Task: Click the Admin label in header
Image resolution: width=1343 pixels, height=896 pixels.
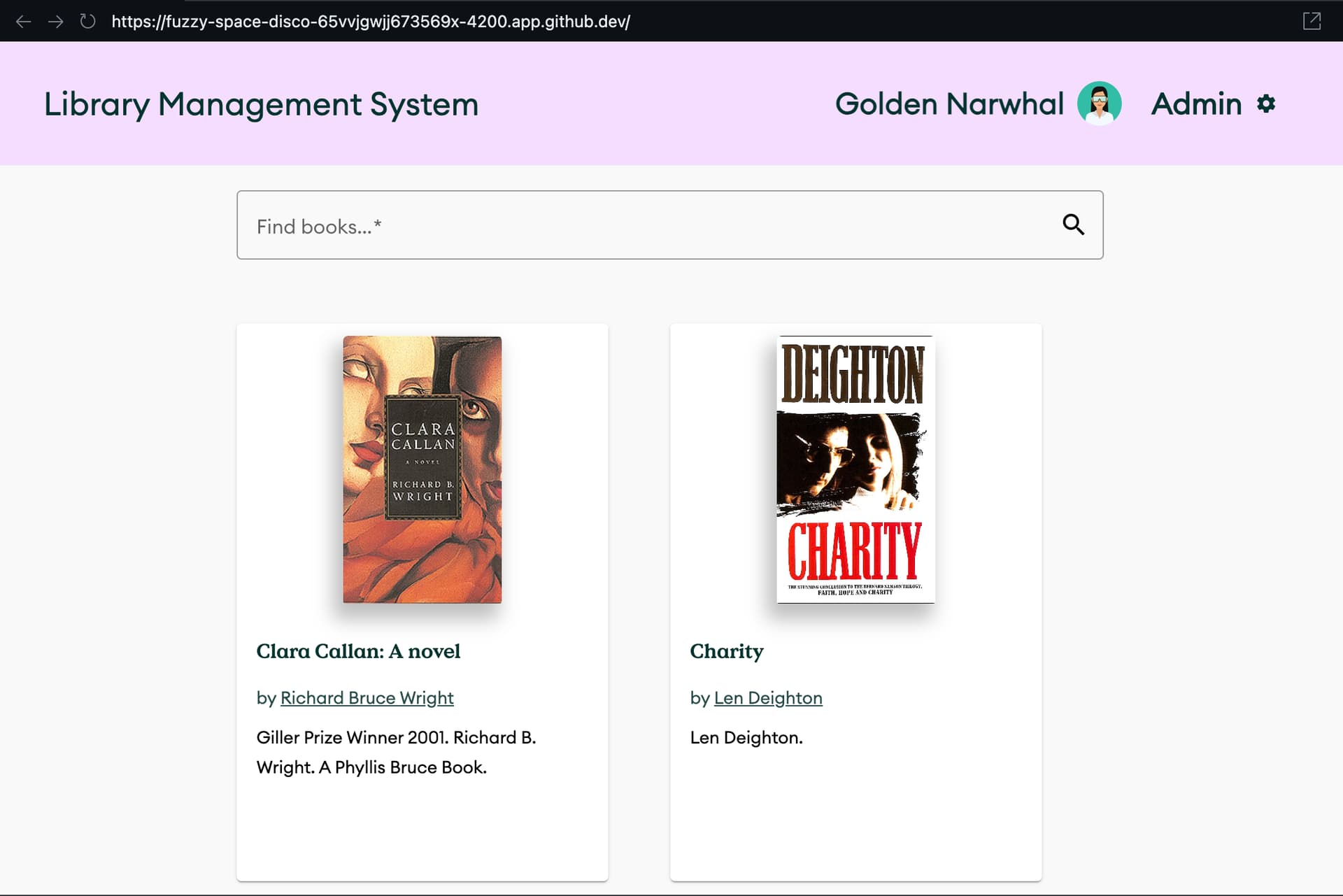Action: pyautogui.click(x=1196, y=104)
